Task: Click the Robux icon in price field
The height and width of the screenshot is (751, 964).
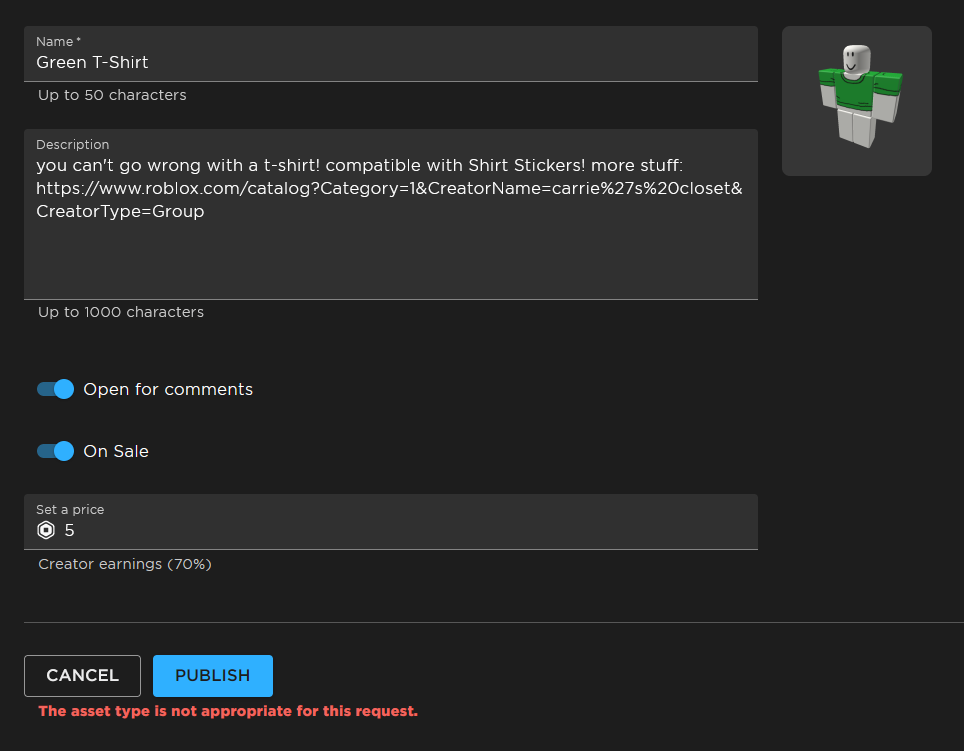Action: [46, 530]
